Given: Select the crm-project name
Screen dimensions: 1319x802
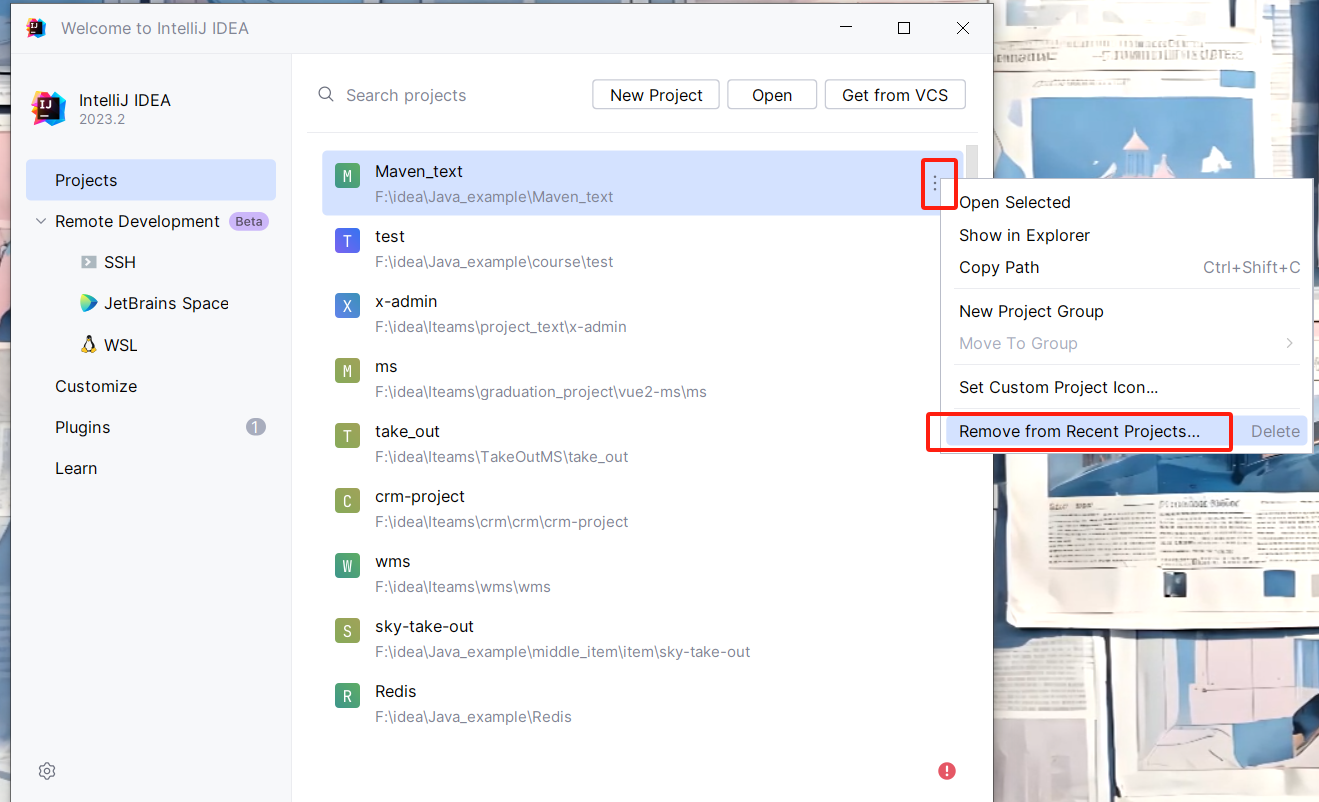Looking at the screenshot, I should pos(420,496).
